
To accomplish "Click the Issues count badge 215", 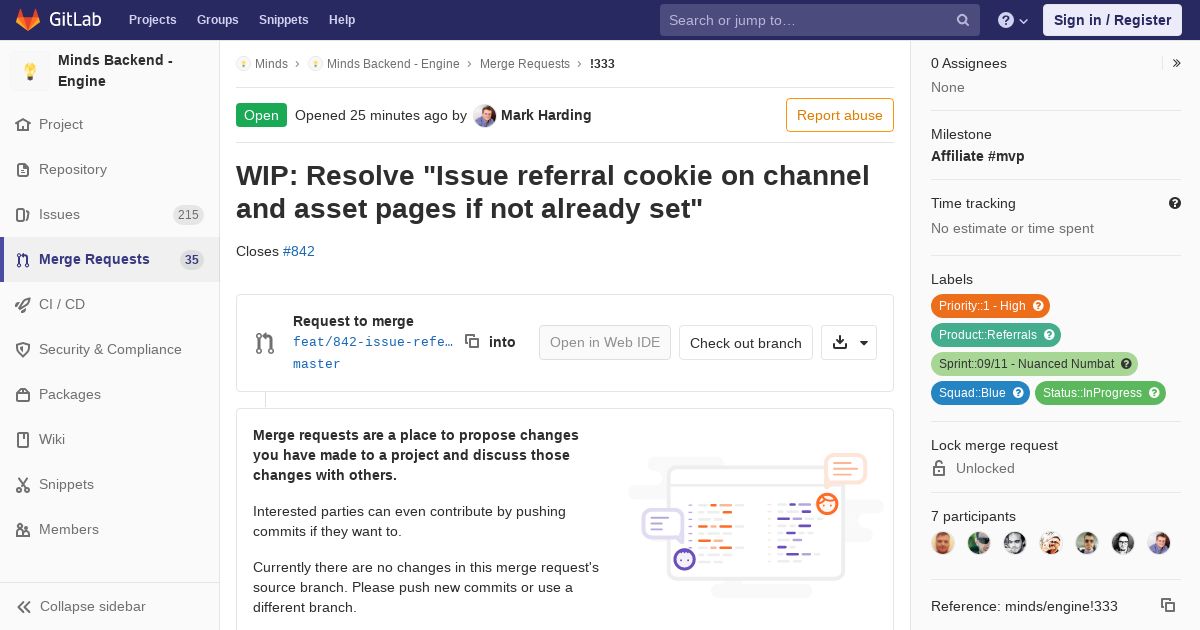I will click(188, 215).
